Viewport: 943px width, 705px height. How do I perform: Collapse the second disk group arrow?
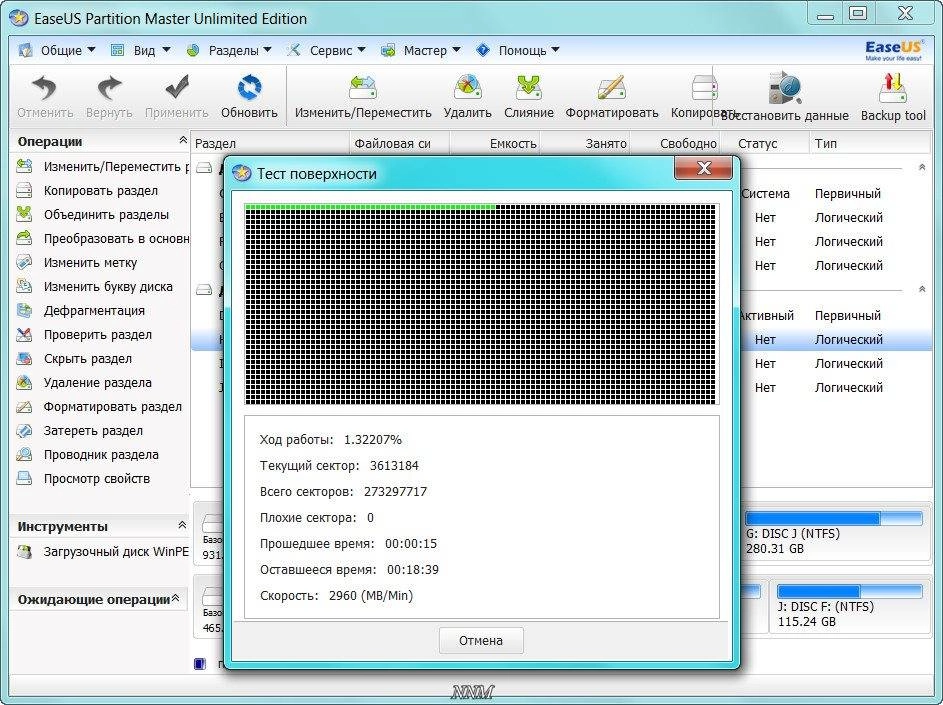922,290
